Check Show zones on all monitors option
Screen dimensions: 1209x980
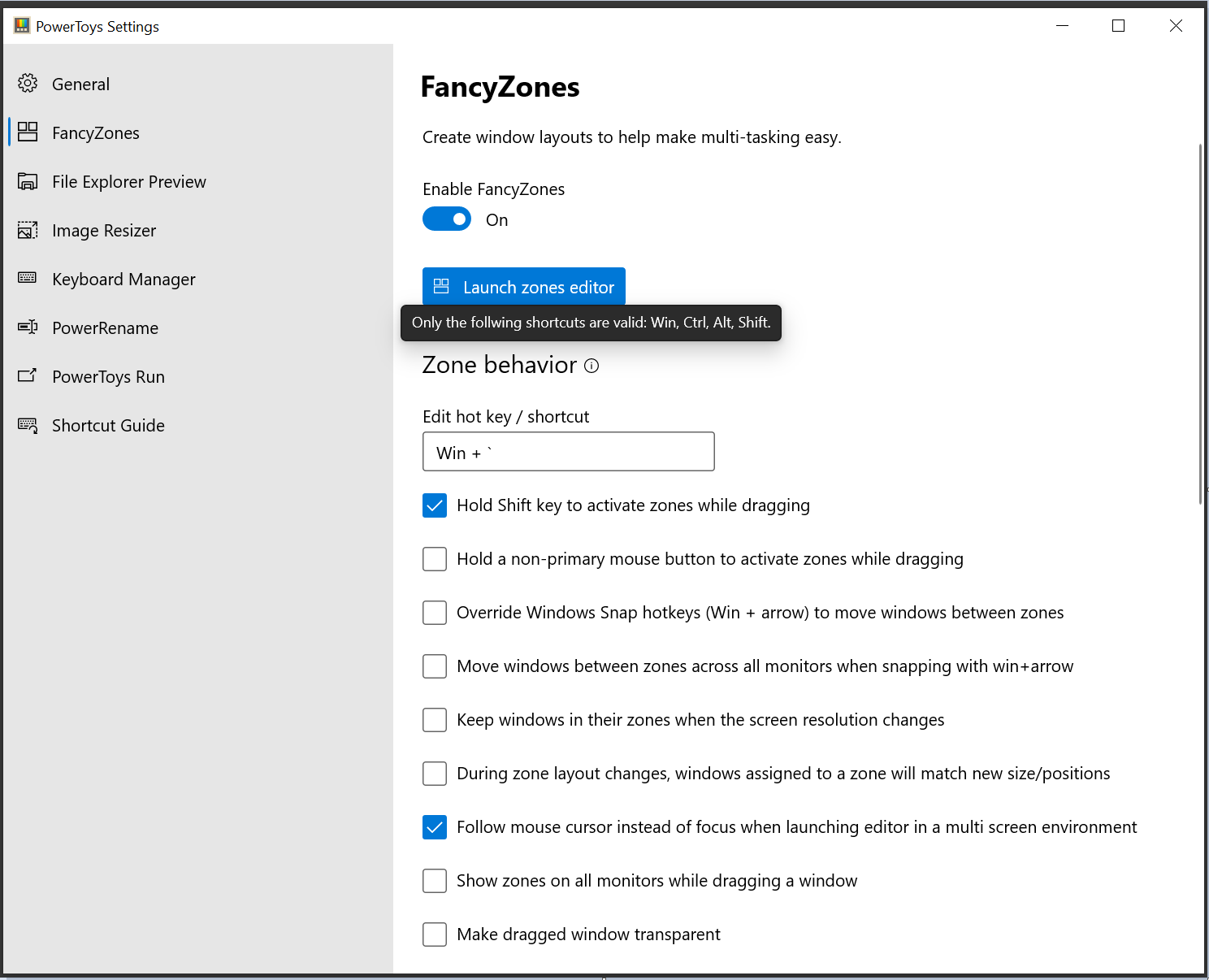(434, 880)
